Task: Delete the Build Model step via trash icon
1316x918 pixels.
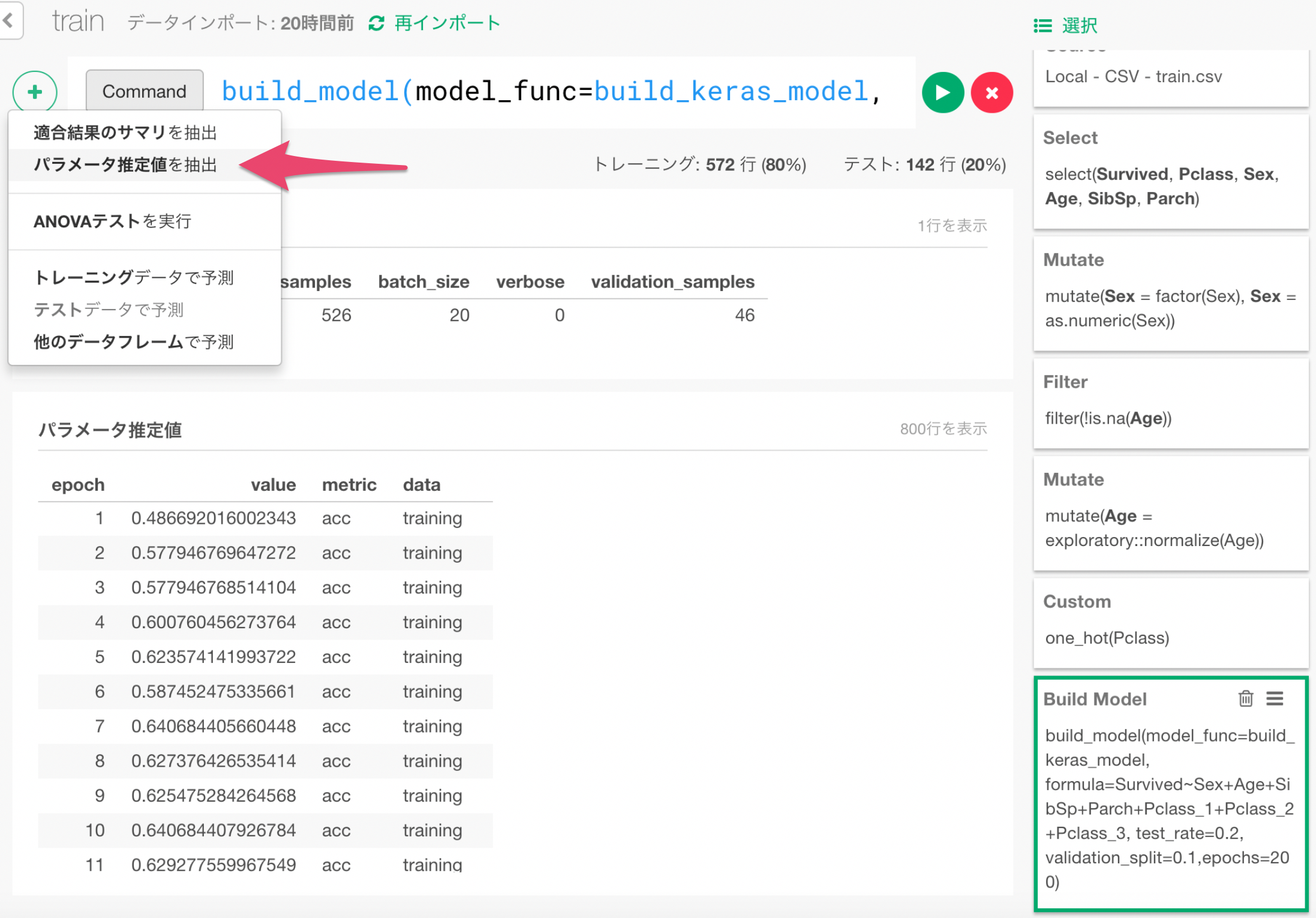Action: pyautogui.click(x=1246, y=698)
